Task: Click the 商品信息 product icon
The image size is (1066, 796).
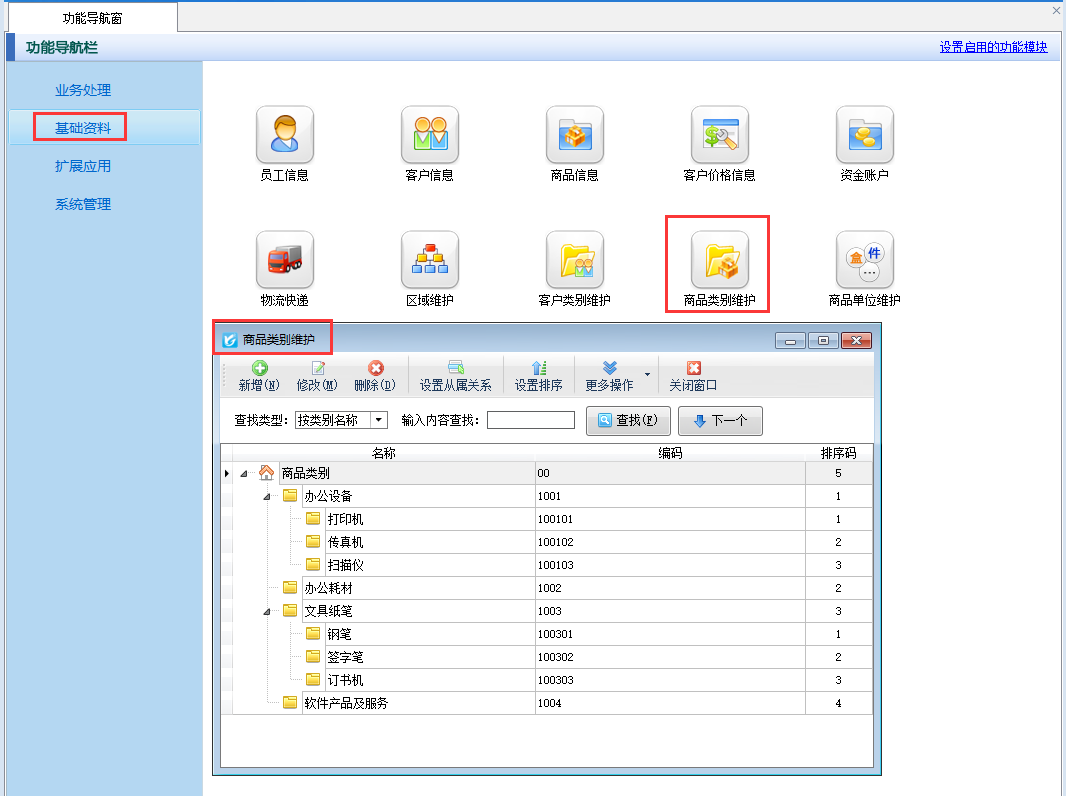Action: pyautogui.click(x=575, y=135)
